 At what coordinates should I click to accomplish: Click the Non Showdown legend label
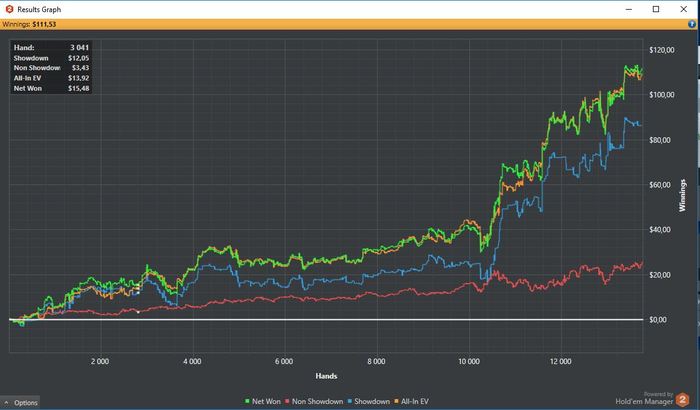pyautogui.click(x=317, y=402)
